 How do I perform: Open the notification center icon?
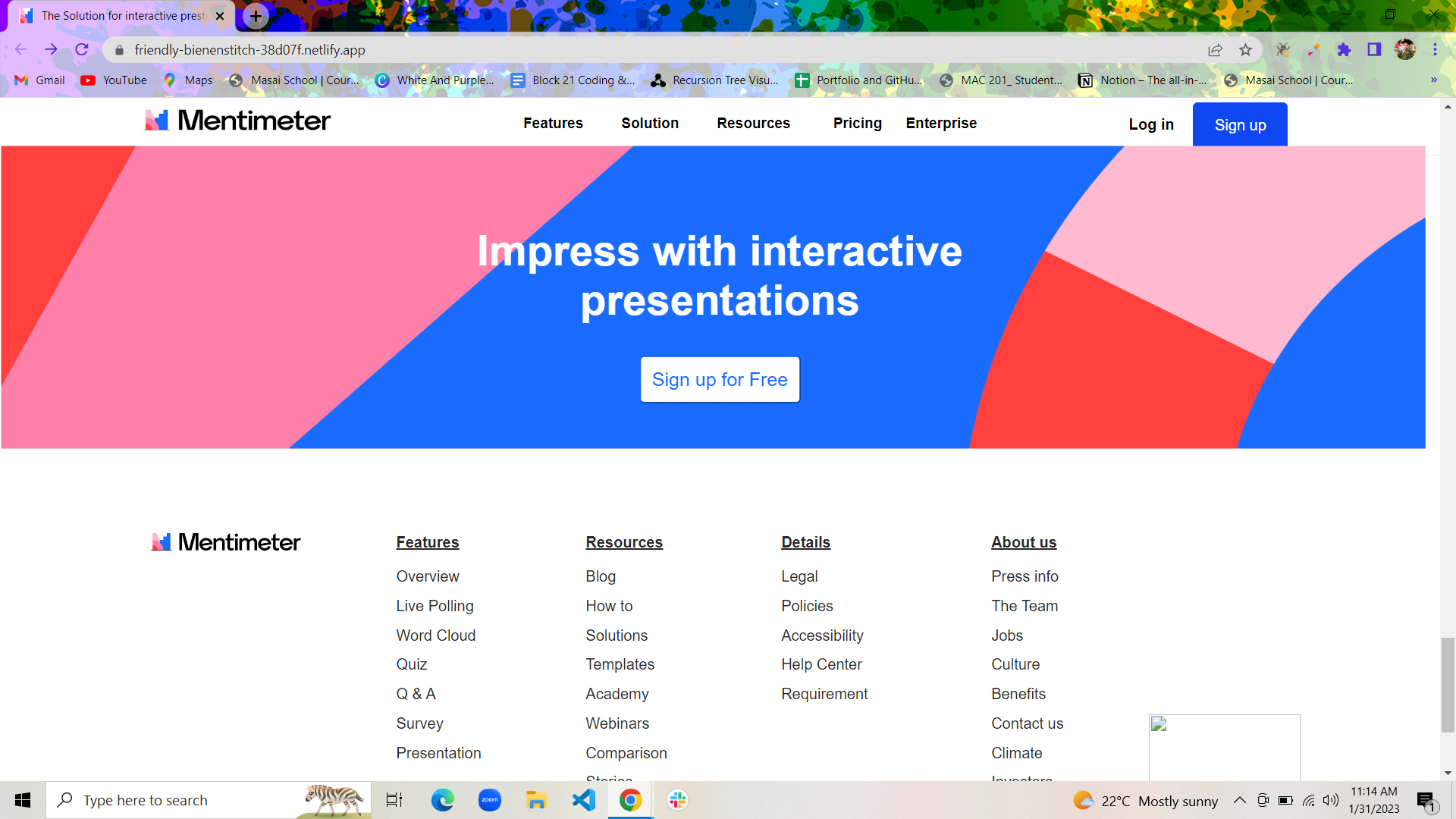(x=1426, y=800)
